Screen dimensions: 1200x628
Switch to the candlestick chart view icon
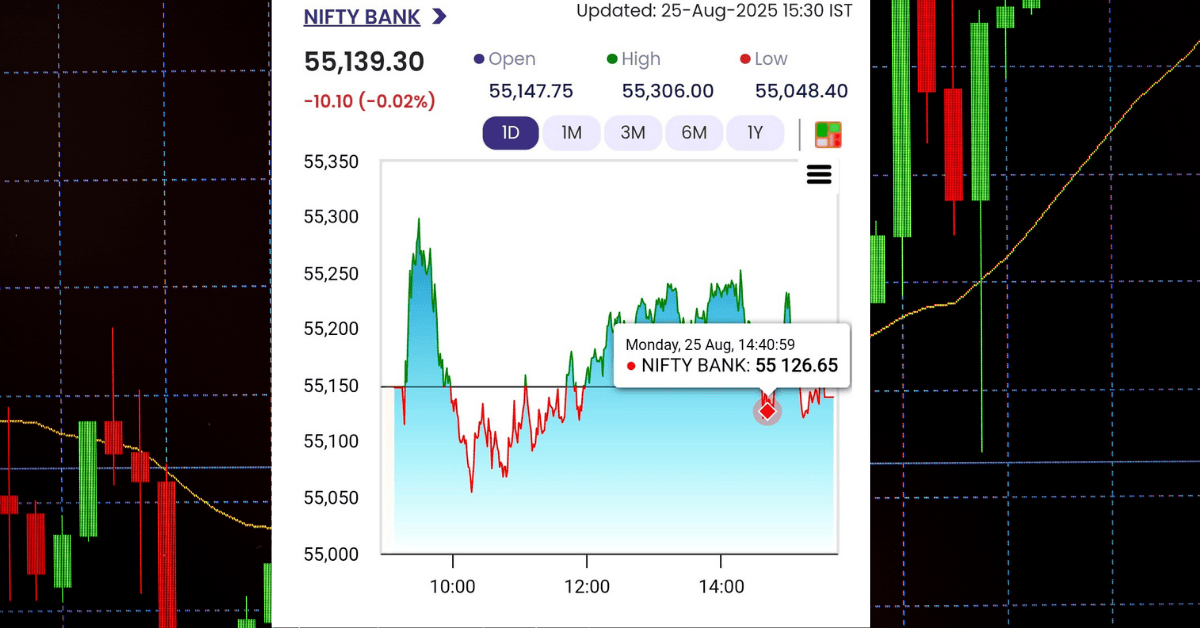pos(828,134)
